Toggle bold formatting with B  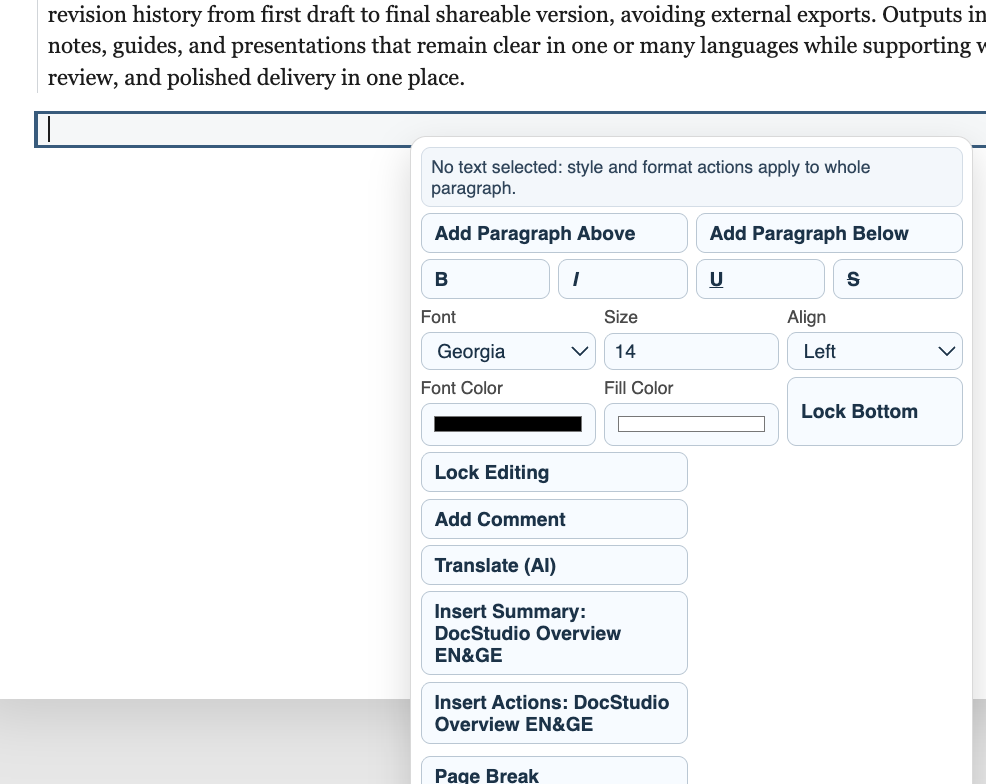pos(485,279)
